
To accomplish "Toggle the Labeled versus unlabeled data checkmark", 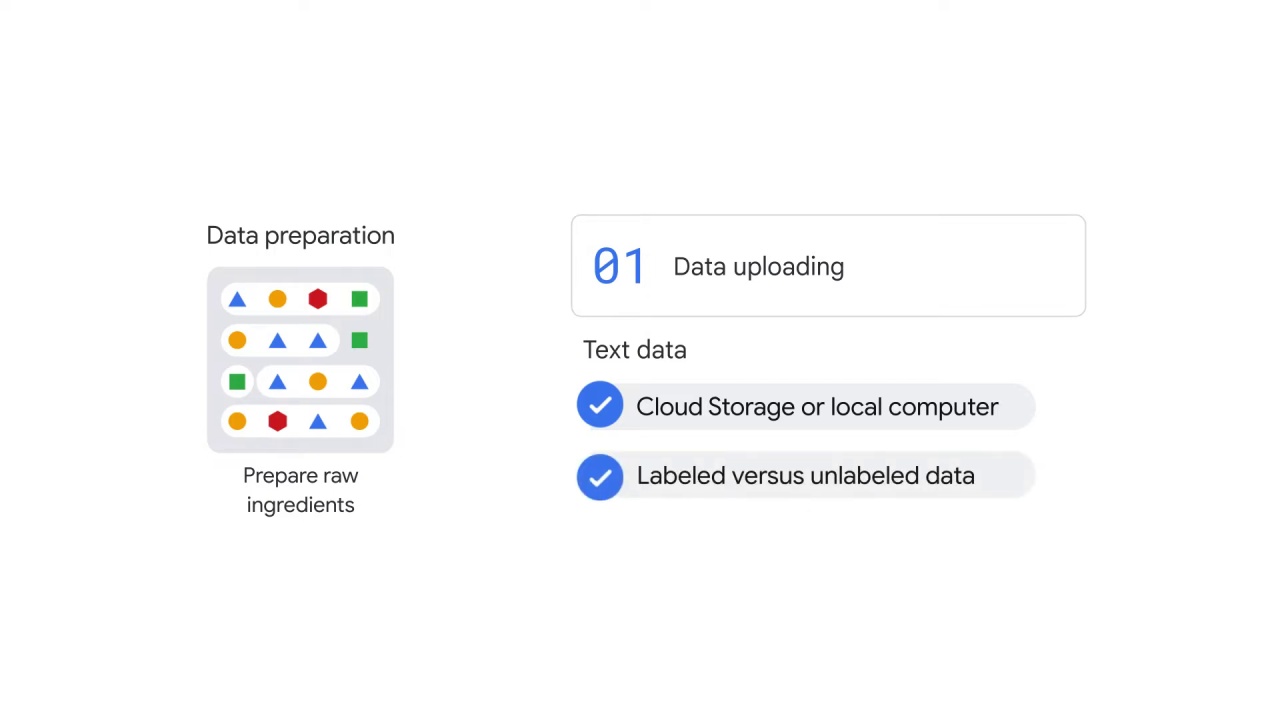I will pyautogui.click(x=600, y=476).
